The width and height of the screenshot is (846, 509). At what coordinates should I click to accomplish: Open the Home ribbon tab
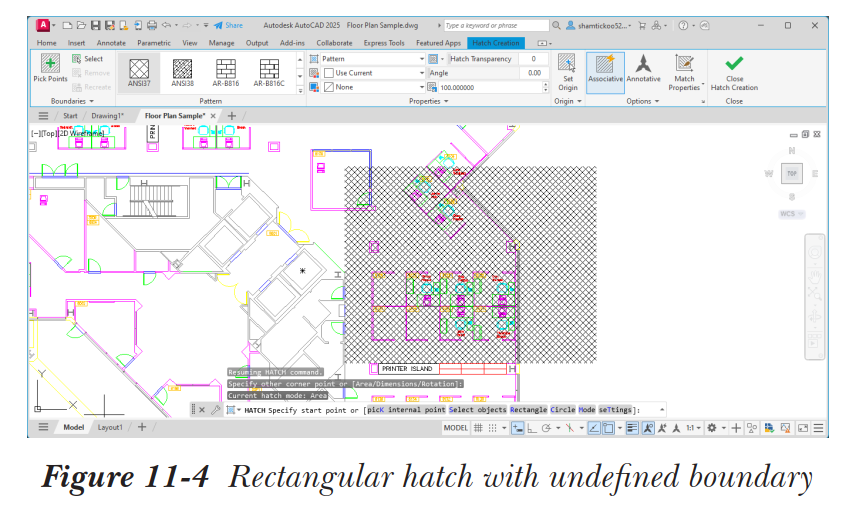[46, 43]
